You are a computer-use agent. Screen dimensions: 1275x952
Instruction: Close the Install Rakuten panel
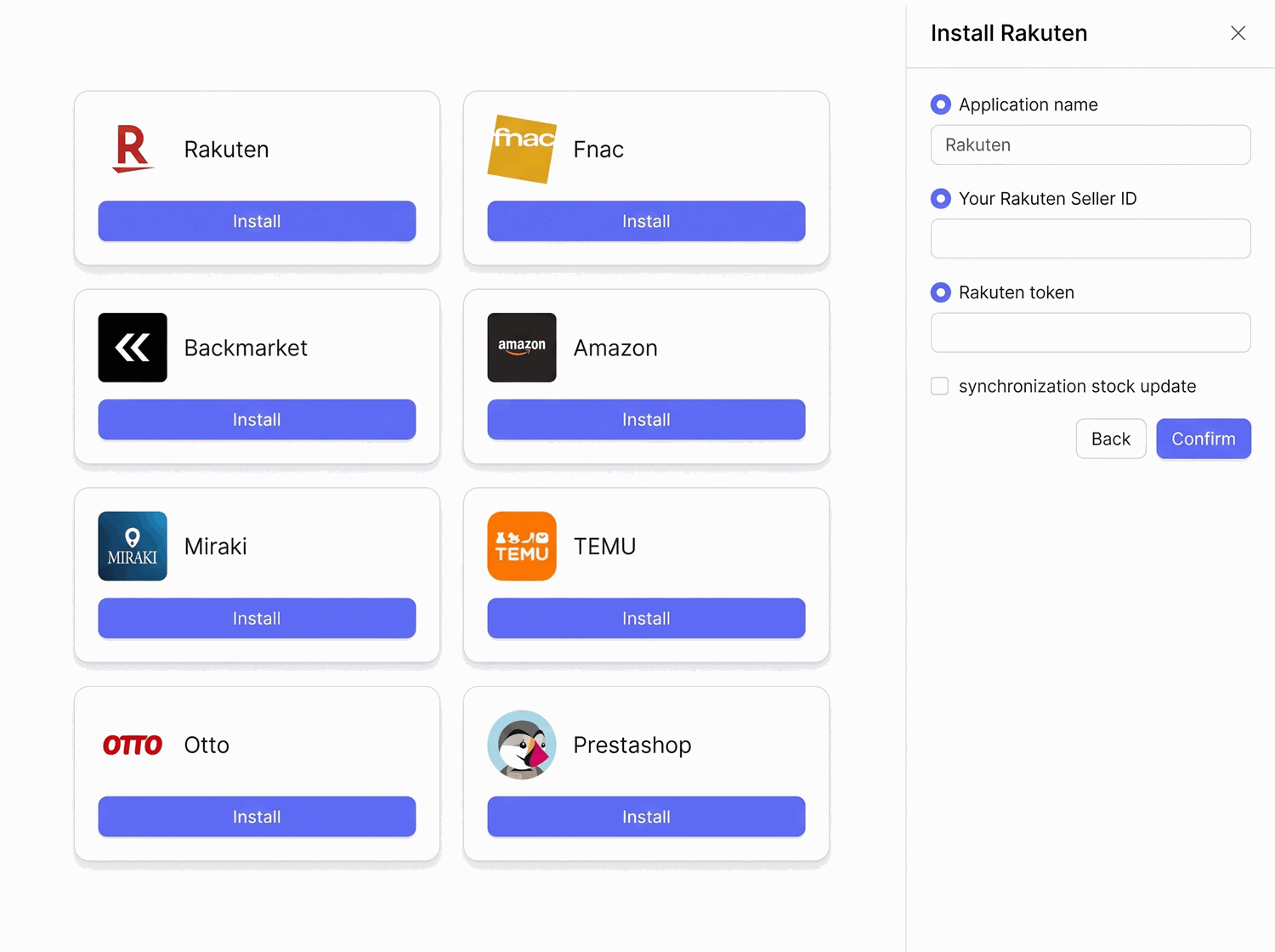pos(1238,33)
